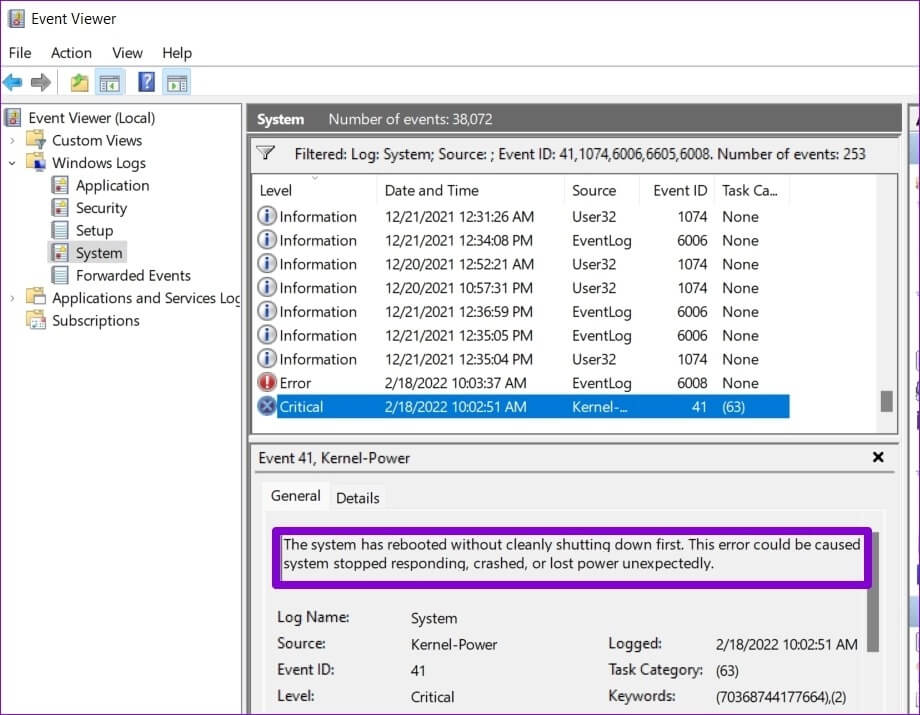
Task: Click the event list vertical scrollbar thumb
Action: coord(886,401)
